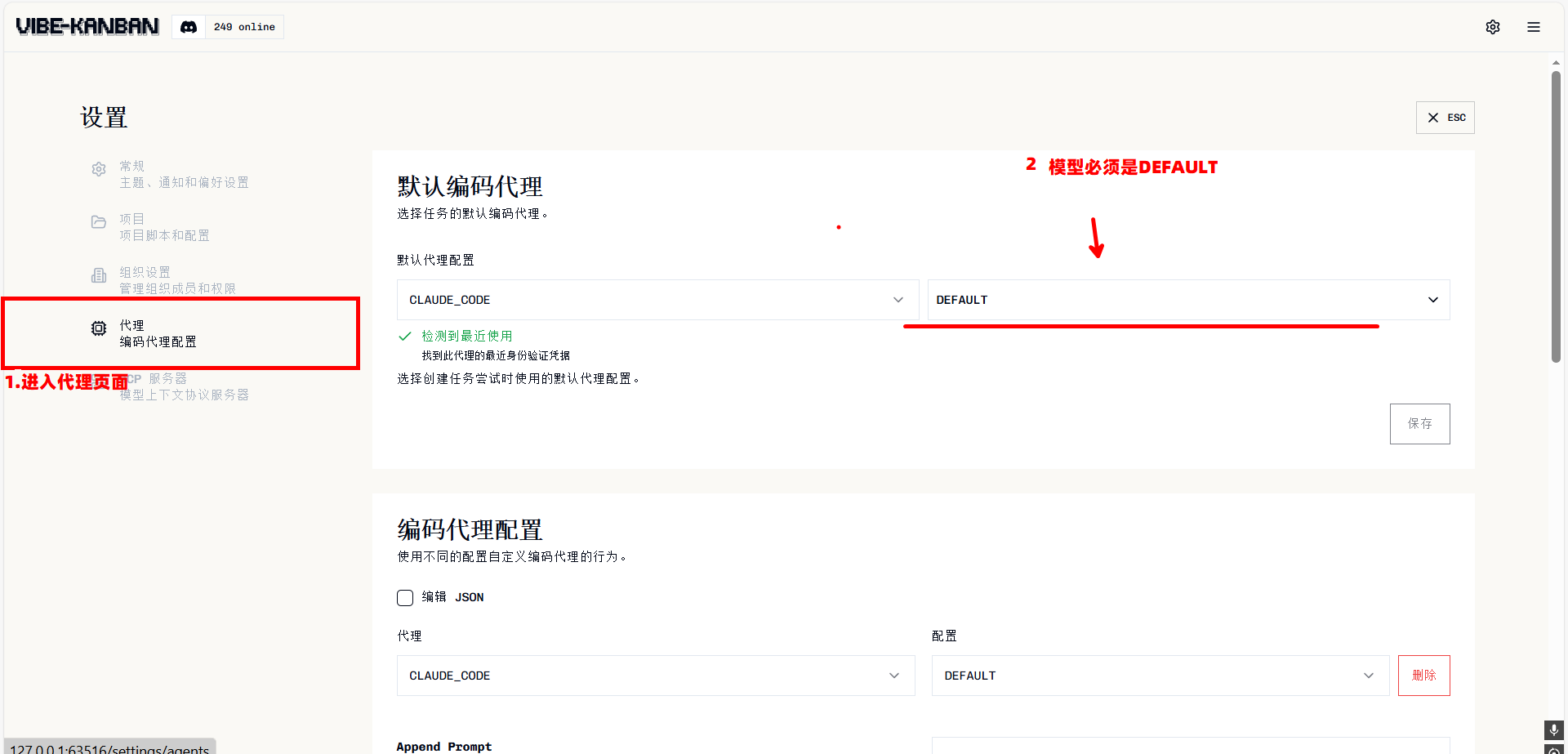Click the 保存 save button
Viewport: 1568px width, 754px height.
[x=1419, y=424]
